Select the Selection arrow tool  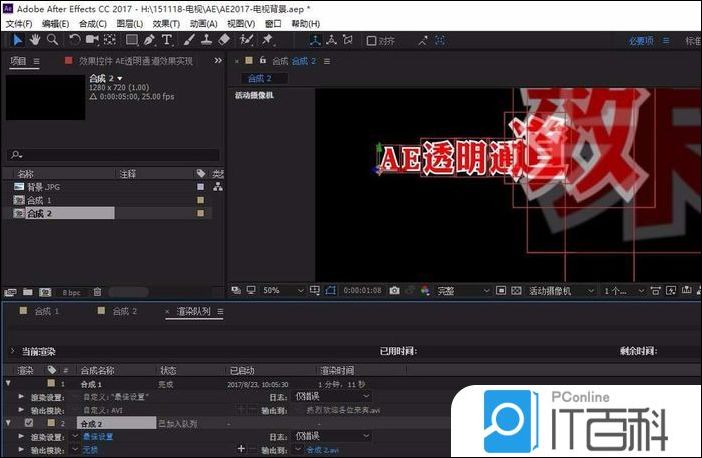click(x=17, y=40)
